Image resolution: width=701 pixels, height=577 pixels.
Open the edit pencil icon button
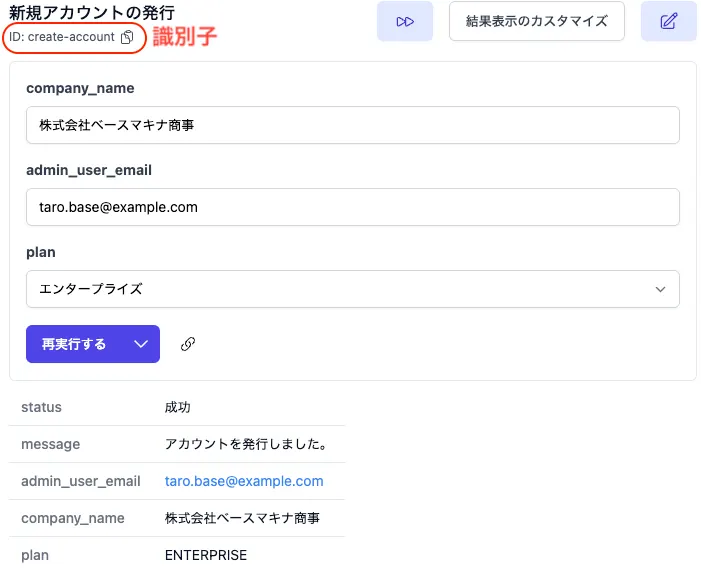tap(669, 21)
